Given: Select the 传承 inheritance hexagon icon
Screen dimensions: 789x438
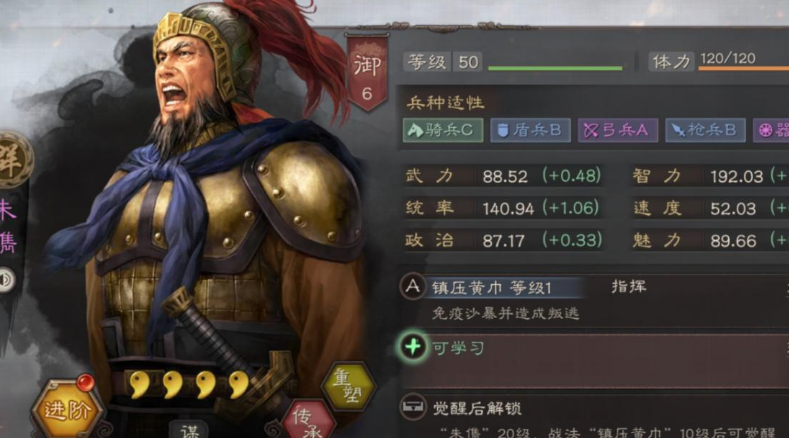Looking at the screenshot, I should [x=309, y=420].
